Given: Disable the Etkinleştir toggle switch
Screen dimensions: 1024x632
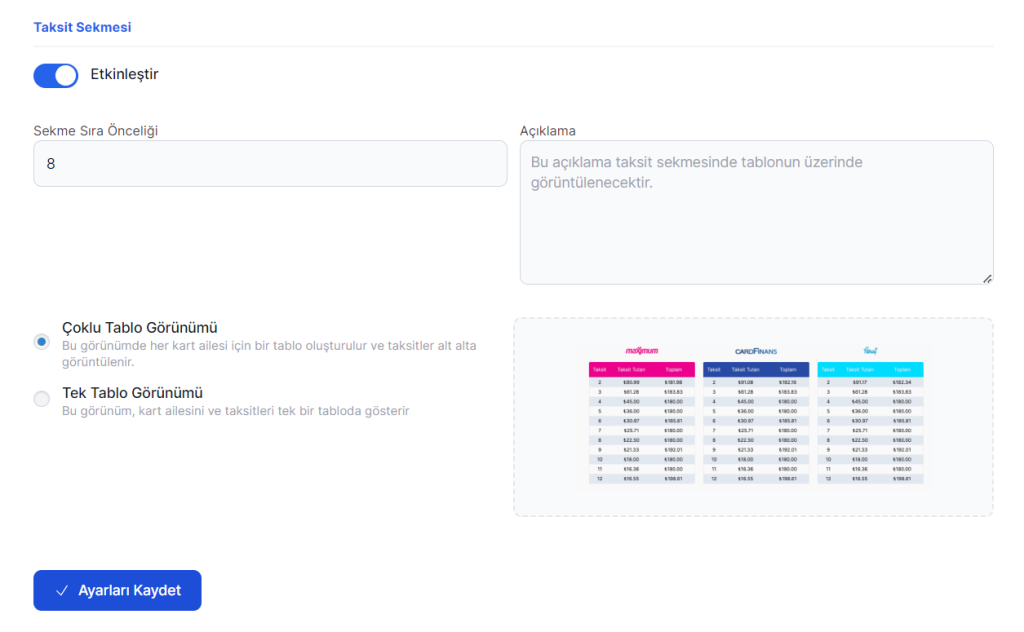Looking at the screenshot, I should tap(56, 75).
